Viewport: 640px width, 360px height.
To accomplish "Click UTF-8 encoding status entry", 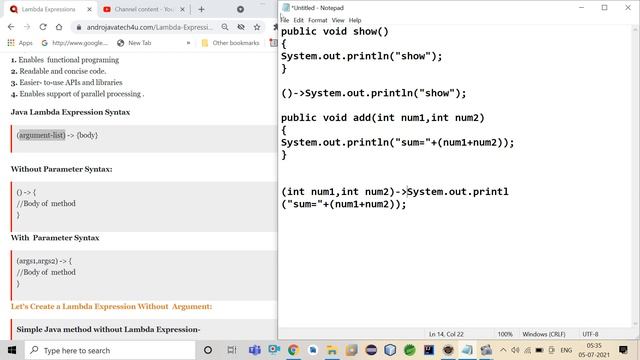I will point(590,334).
